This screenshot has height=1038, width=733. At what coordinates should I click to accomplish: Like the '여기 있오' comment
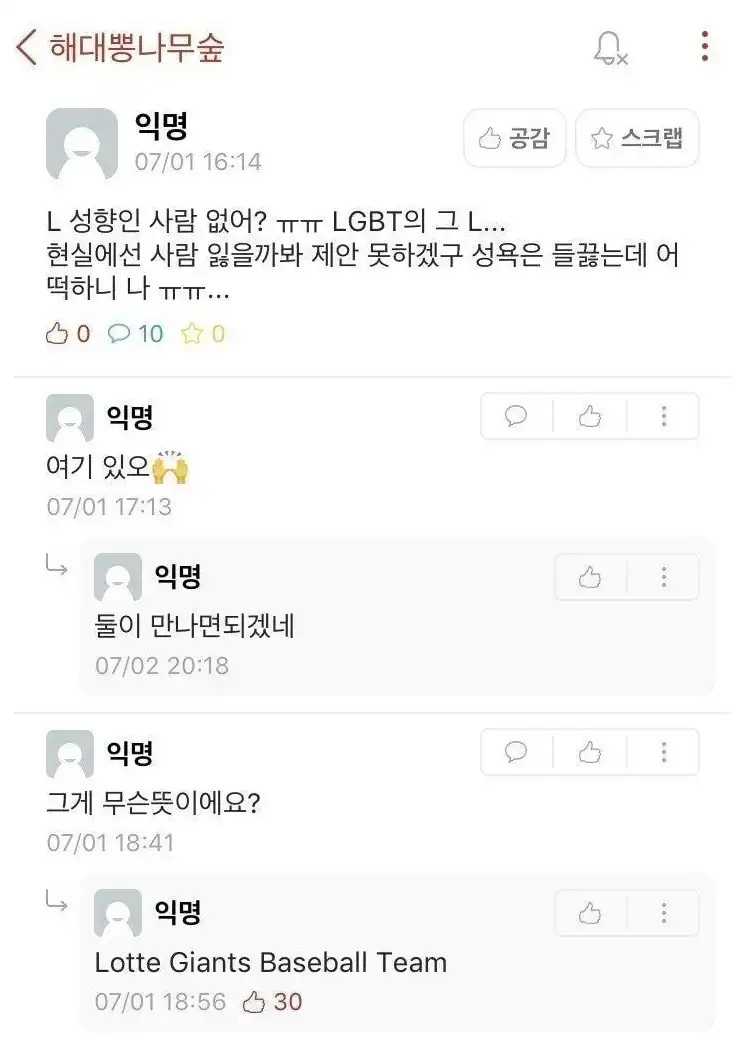click(x=590, y=416)
